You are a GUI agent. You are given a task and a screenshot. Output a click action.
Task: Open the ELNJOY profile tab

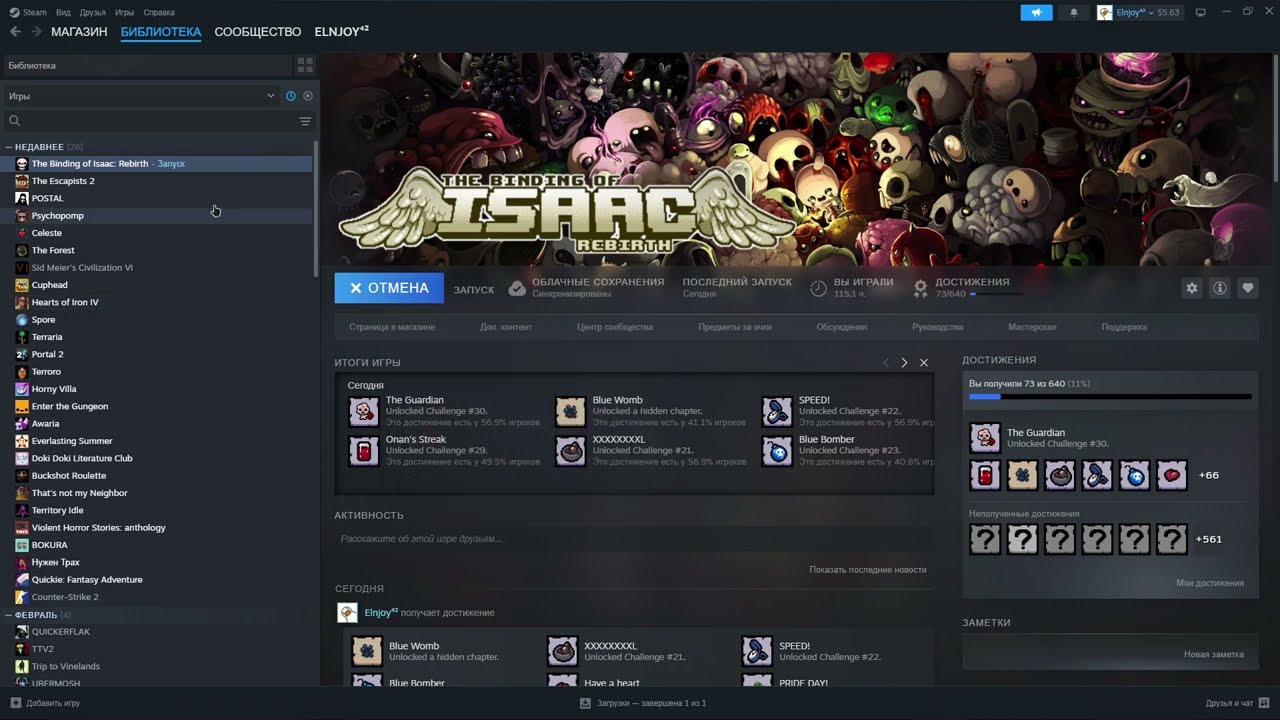coord(342,32)
